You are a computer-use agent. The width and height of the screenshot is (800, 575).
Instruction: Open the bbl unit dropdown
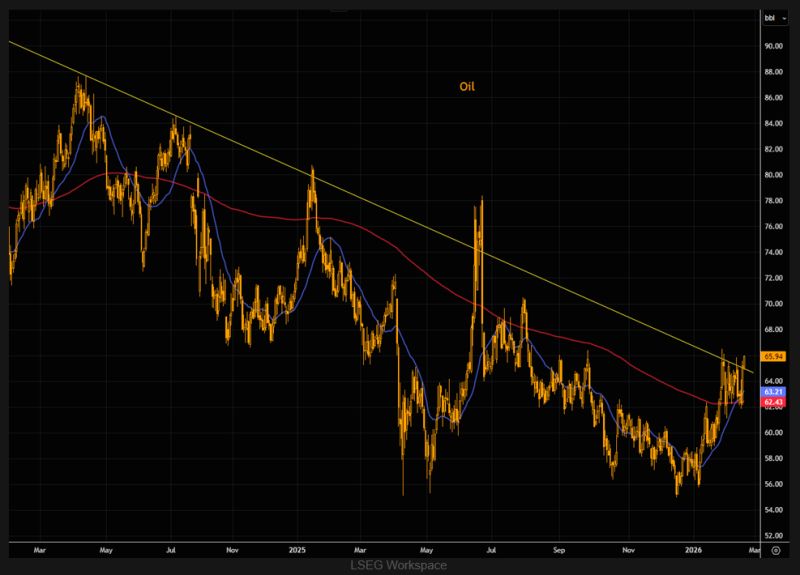click(774, 18)
